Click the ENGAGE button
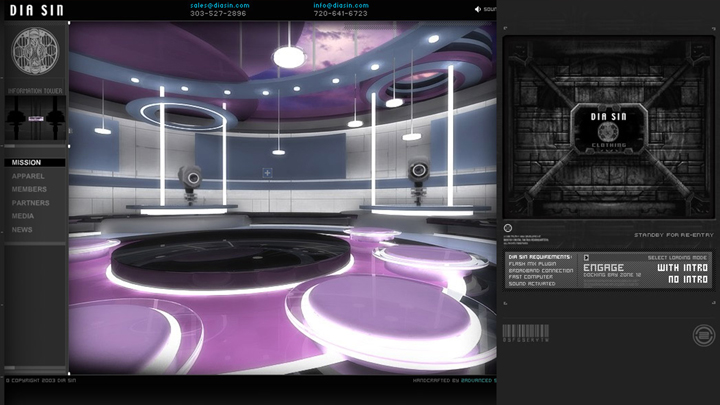Viewport: 720px width, 405px height. pyautogui.click(x=603, y=267)
